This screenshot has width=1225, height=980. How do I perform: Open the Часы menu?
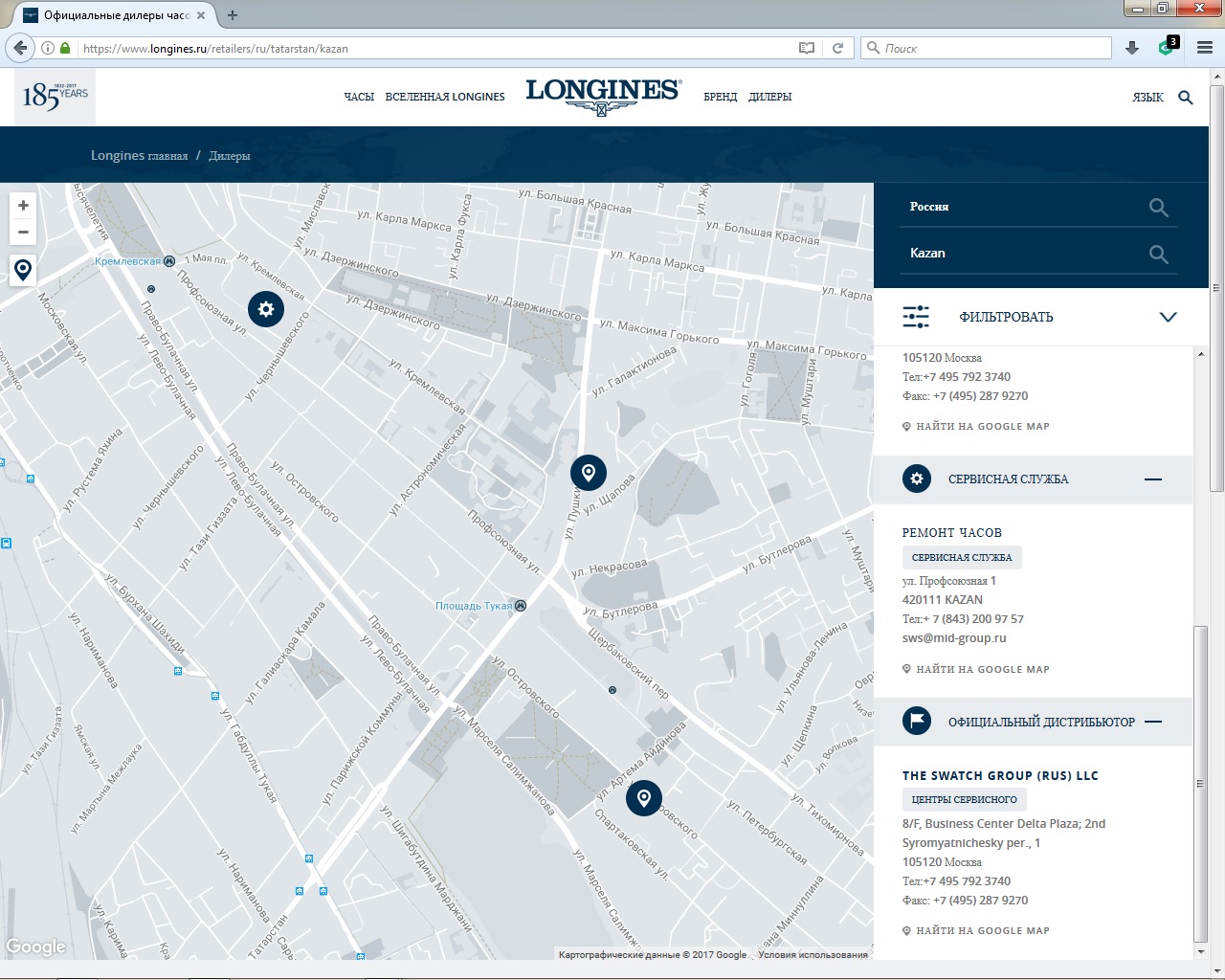[x=359, y=97]
